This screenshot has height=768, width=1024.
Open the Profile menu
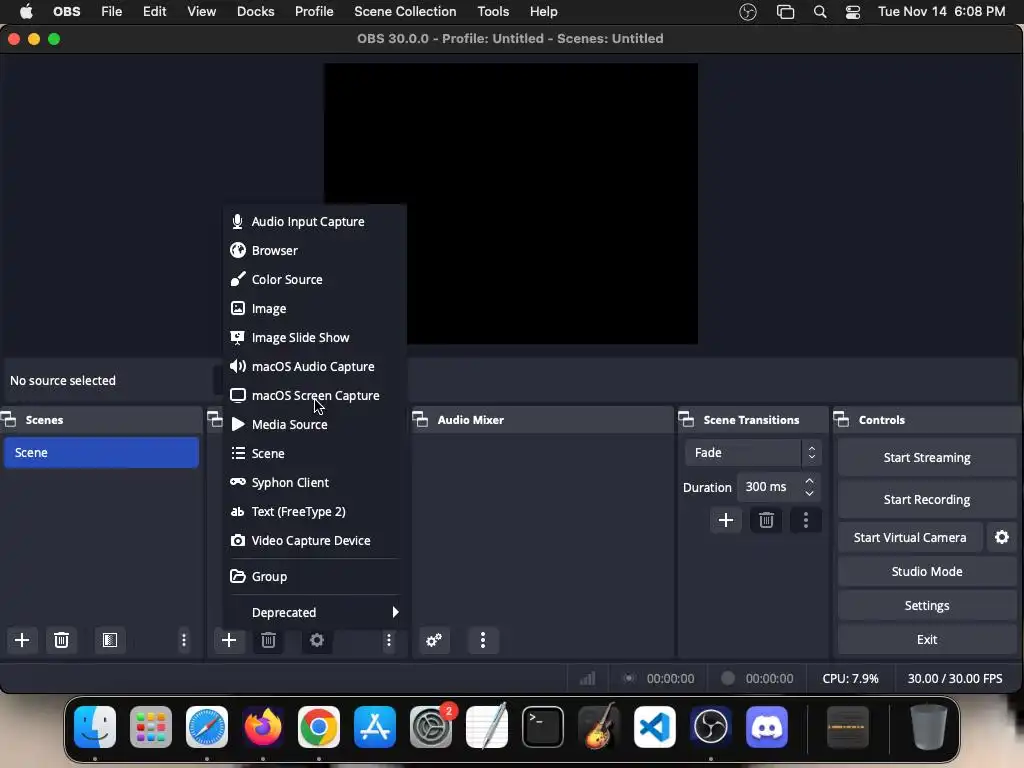click(314, 12)
